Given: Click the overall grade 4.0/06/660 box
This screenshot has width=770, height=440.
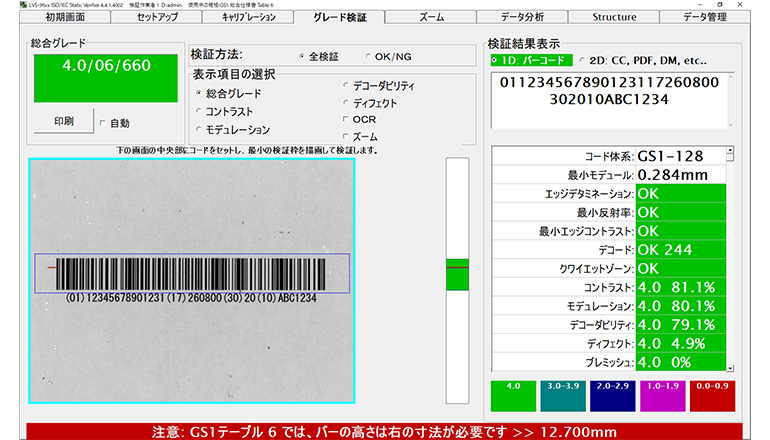Looking at the screenshot, I should (x=106, y=78).
